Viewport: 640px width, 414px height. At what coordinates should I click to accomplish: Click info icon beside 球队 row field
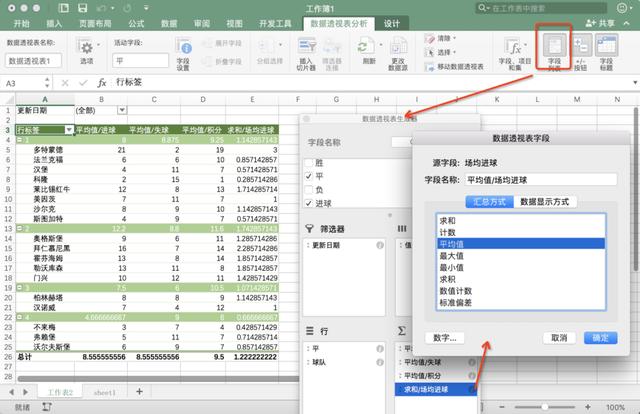coord(380,362)
